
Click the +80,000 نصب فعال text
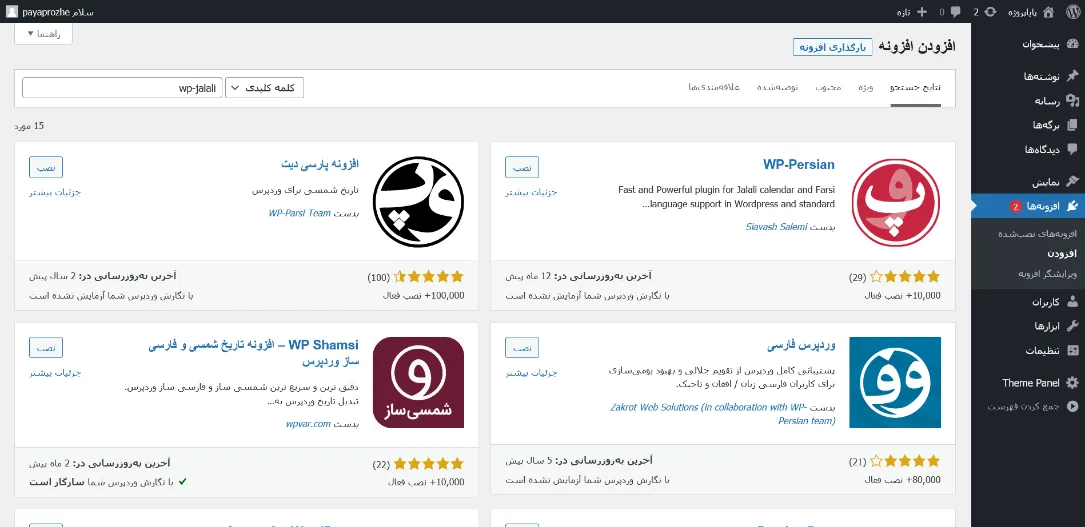click(903, 479)
